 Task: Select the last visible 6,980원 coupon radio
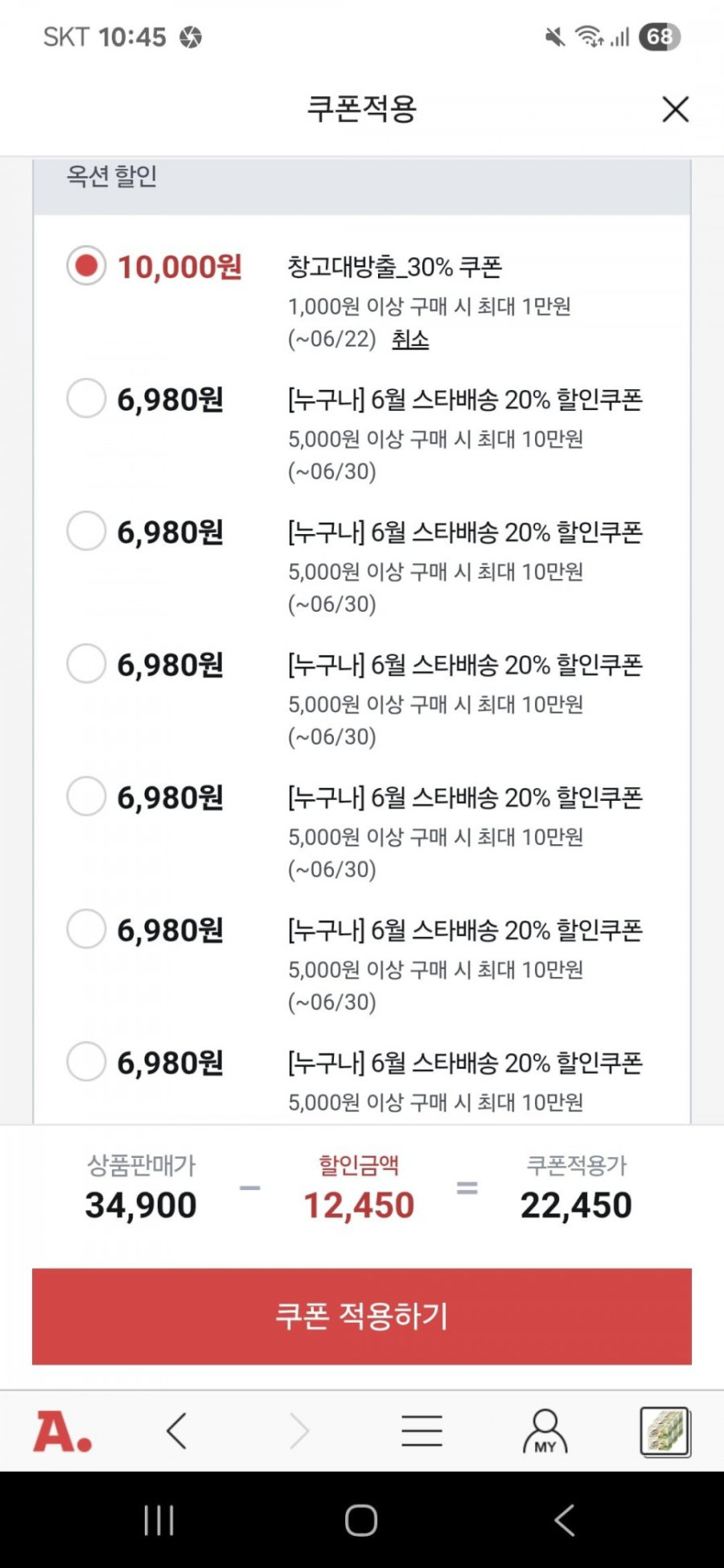(86, 1062)
